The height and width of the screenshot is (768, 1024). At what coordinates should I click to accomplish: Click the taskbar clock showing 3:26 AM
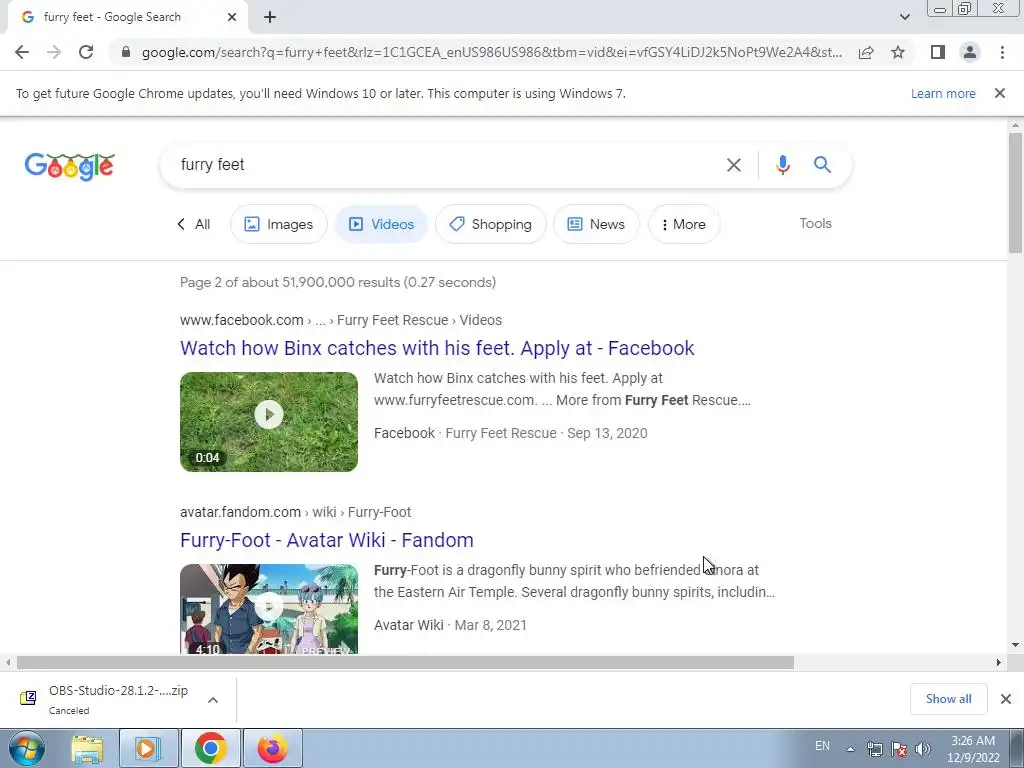tap(973, 749)
